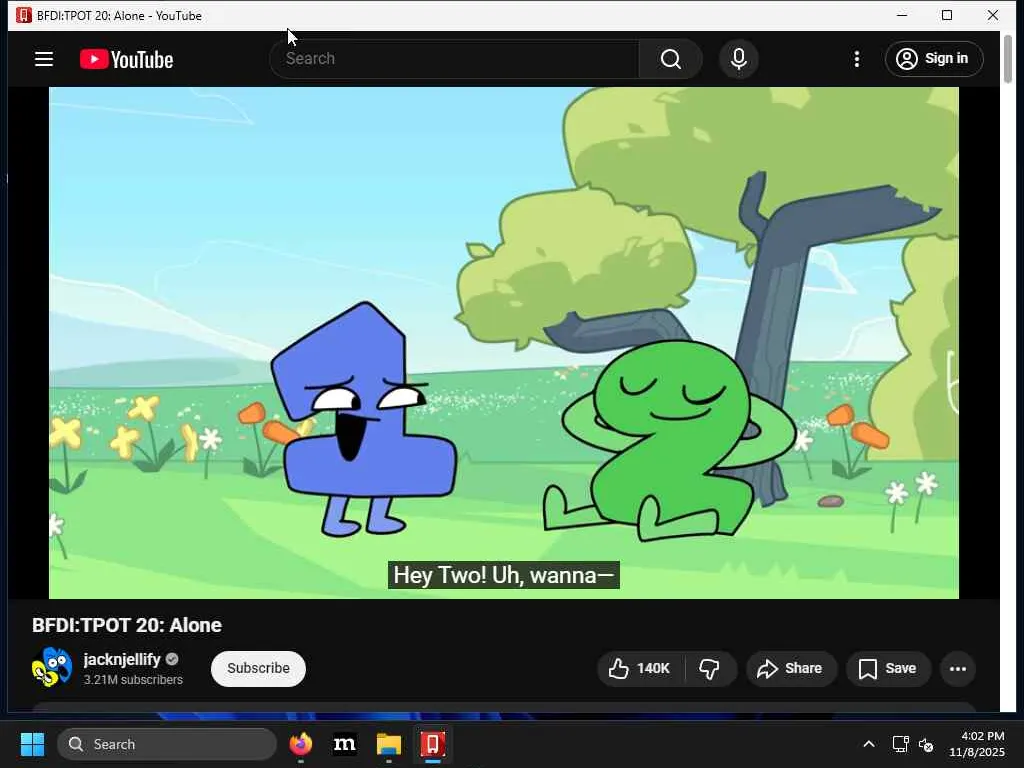1024x768 pixels.
Task: Click into the YouTube search field
Action: tap(455, 59)
